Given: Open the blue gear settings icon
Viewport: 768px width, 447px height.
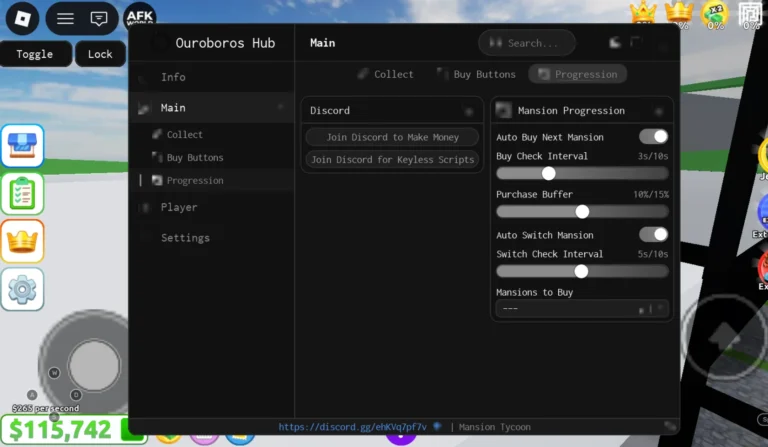Looking at the screenshot, I should tap(23, 289).
